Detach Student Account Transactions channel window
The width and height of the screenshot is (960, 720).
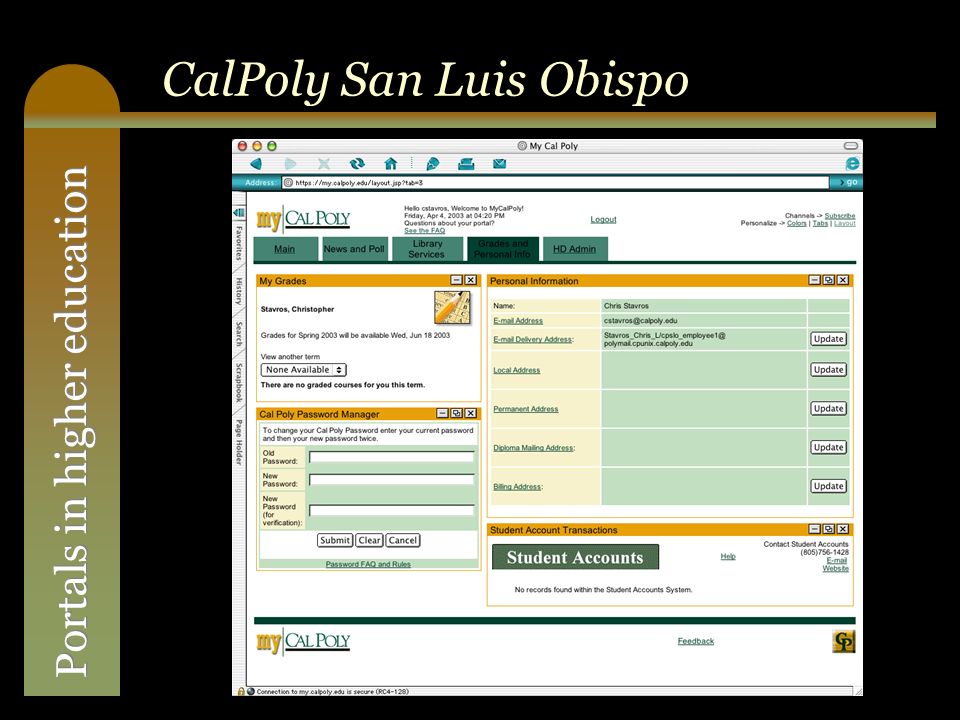828,529
